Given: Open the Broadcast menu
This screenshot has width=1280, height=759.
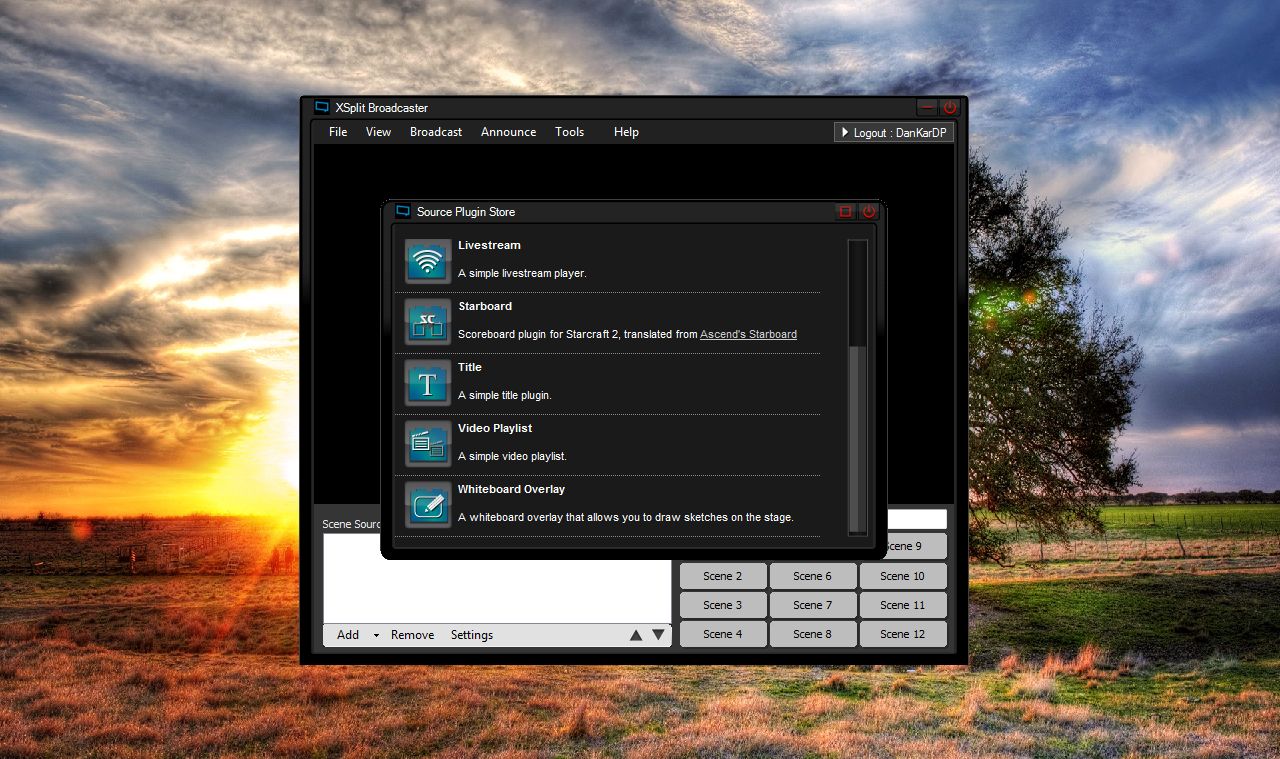Looking at the screenshot, I should tap(436, 132).
